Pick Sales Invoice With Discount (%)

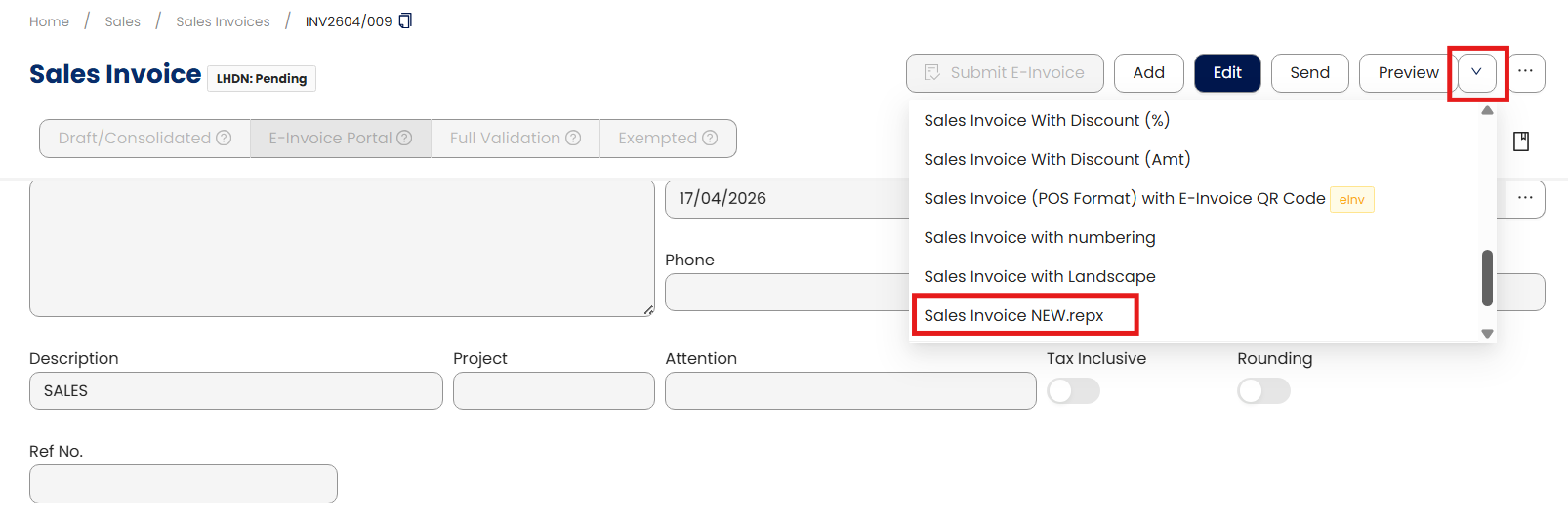1046,120
